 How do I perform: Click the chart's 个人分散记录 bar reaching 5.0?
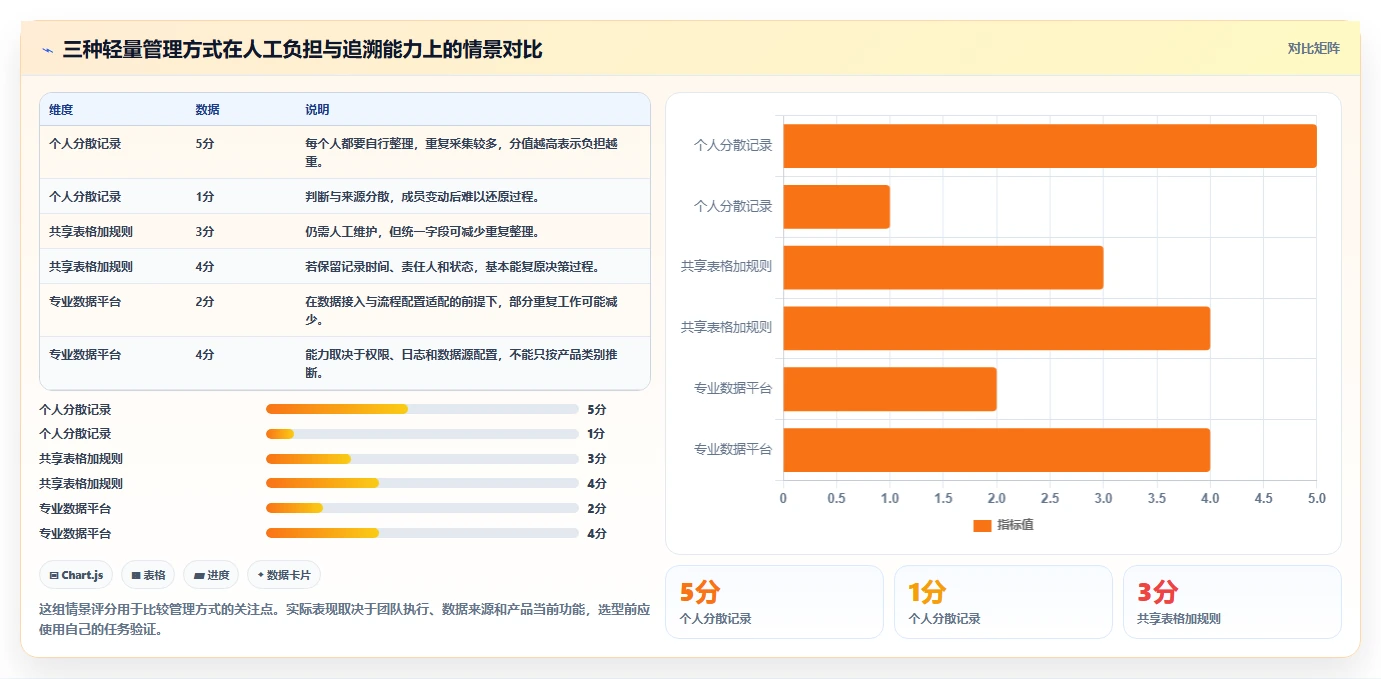[x=1050, y=146]
